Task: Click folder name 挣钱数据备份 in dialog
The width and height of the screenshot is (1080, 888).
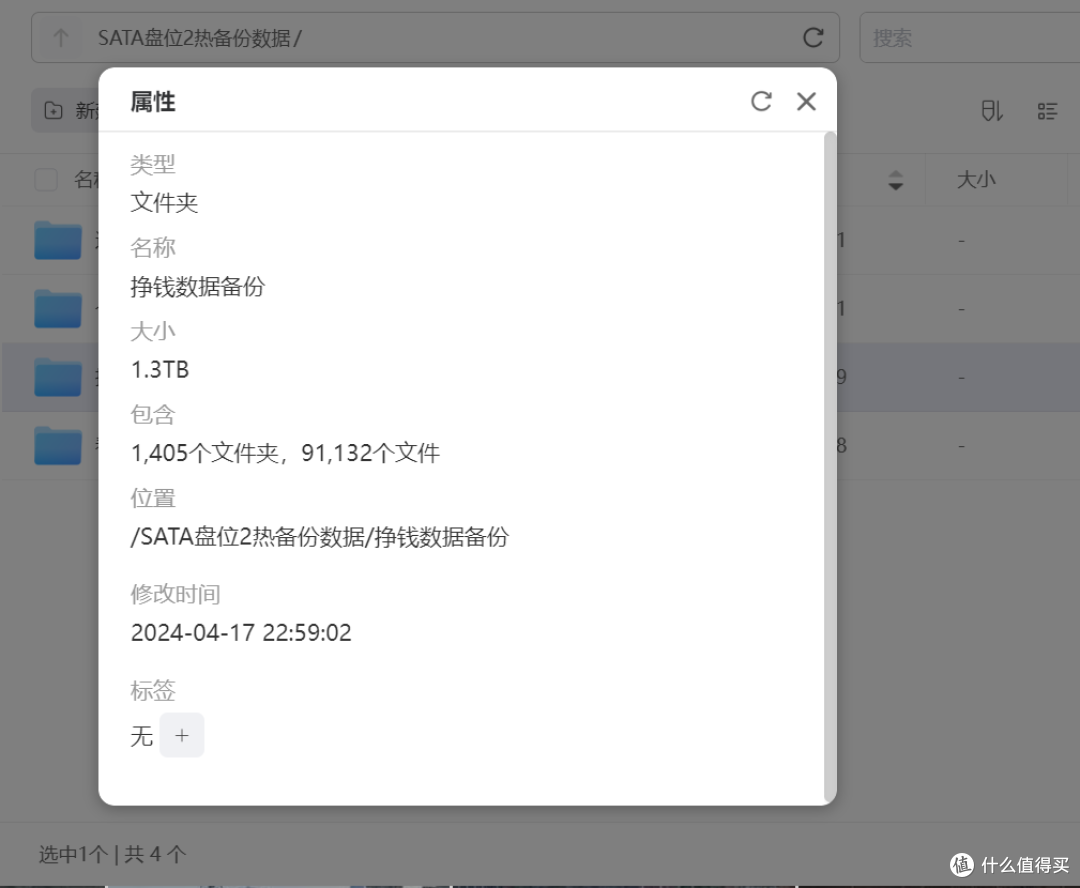Action: tap(198, 287)
